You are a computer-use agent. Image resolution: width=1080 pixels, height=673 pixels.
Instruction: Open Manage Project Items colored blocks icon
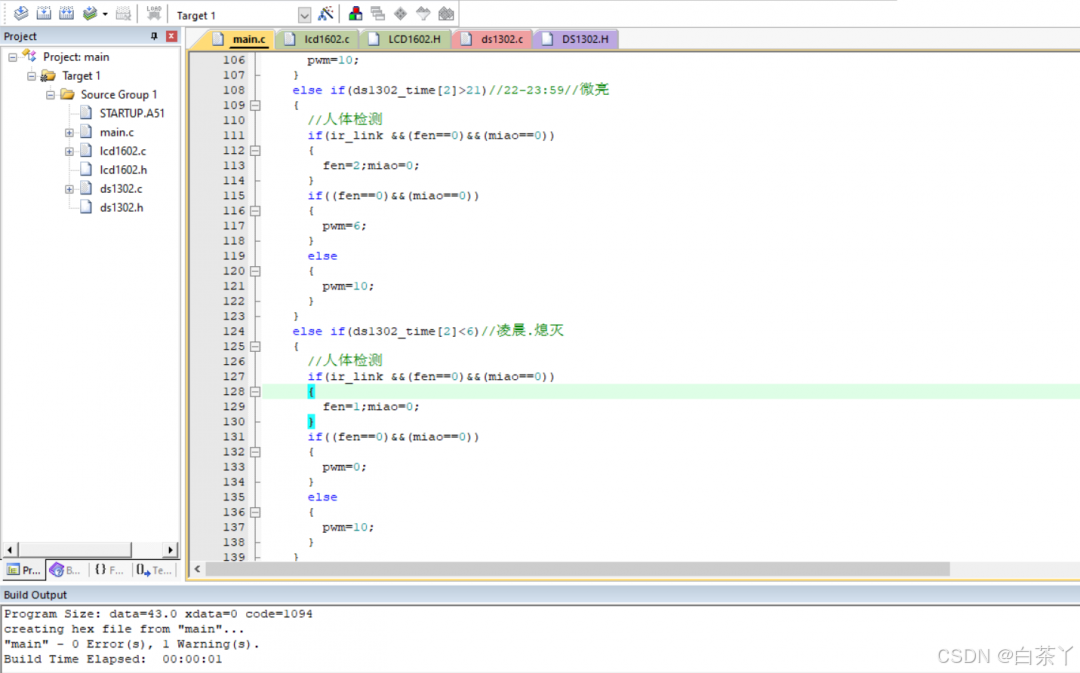coord(355,14)
